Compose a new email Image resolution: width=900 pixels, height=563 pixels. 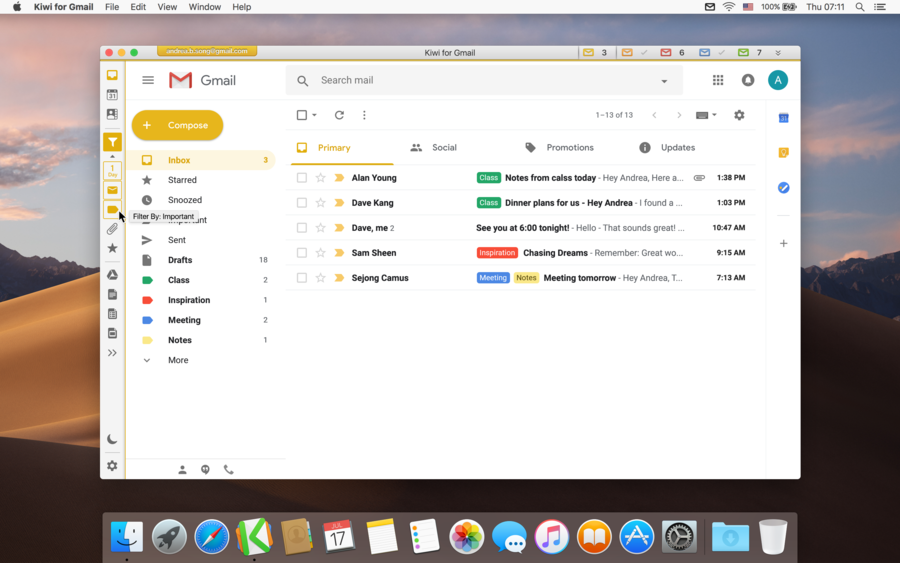coord(177,125)
